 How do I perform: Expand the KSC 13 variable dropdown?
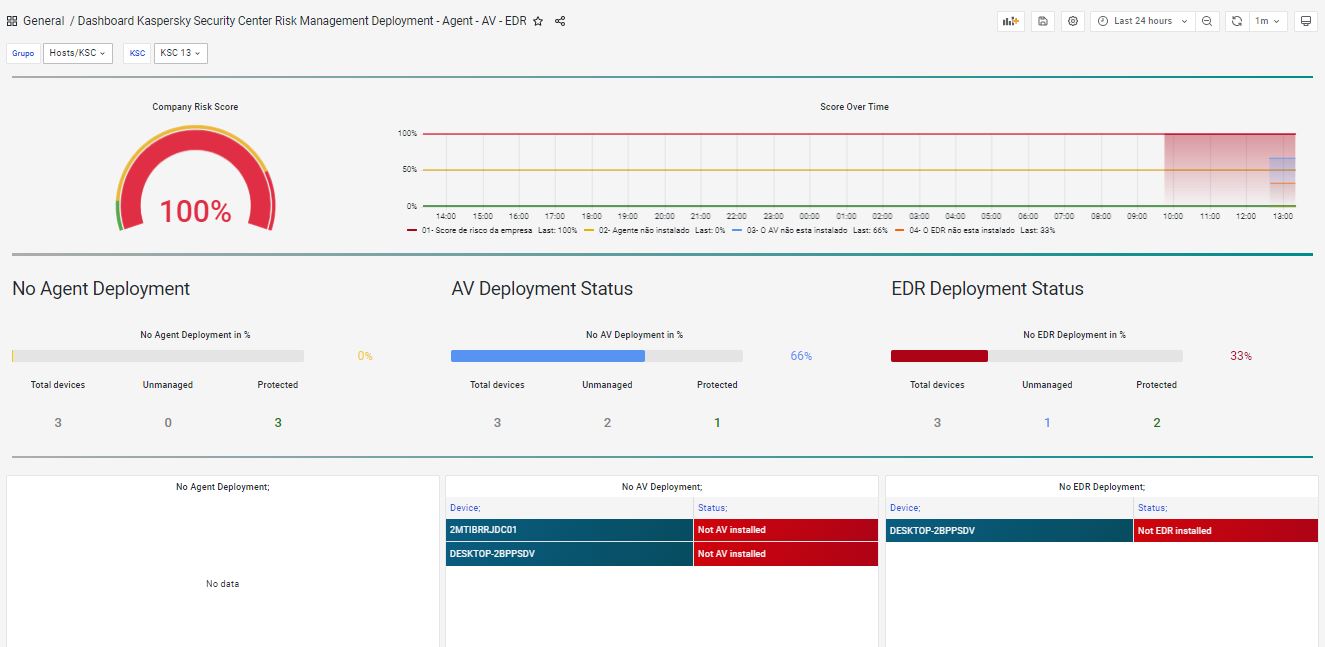[181, 53]
